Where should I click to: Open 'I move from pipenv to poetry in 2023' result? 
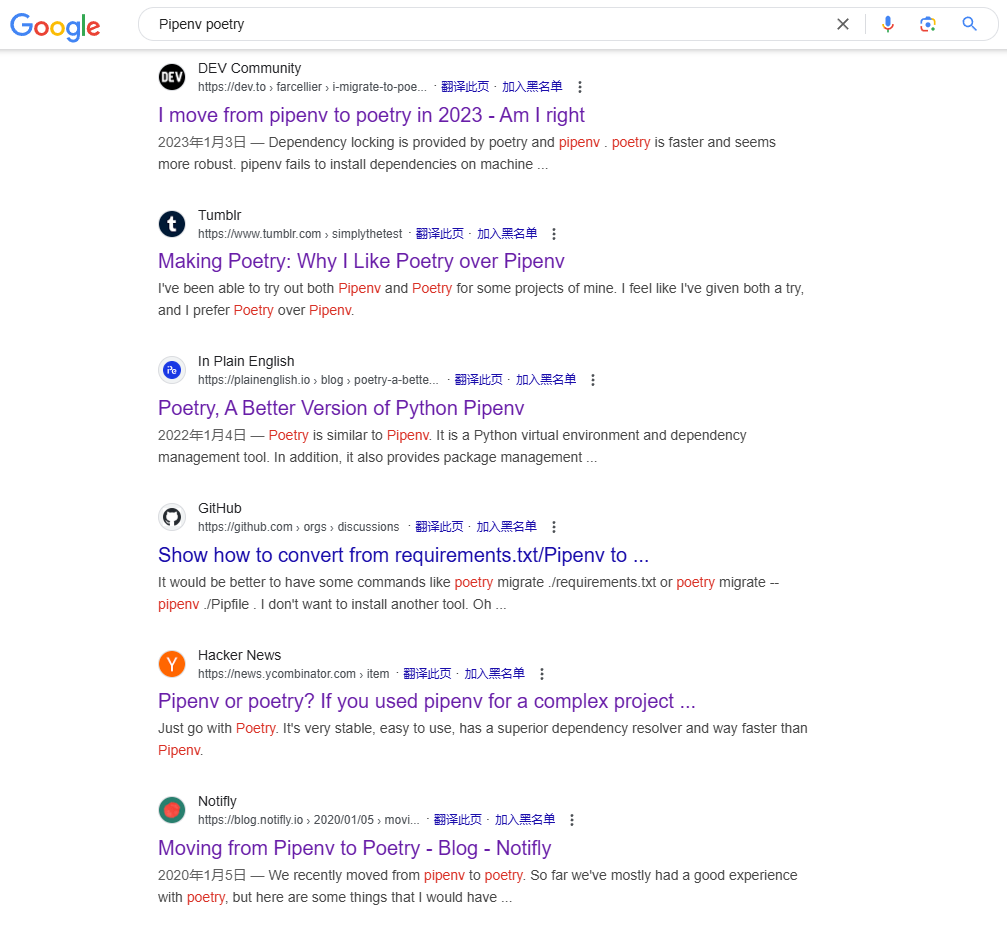tap(371, 115)
